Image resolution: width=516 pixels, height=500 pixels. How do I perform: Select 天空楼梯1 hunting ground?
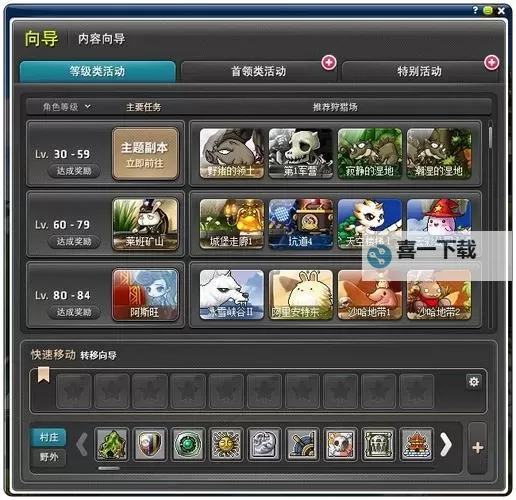point(370,224)
